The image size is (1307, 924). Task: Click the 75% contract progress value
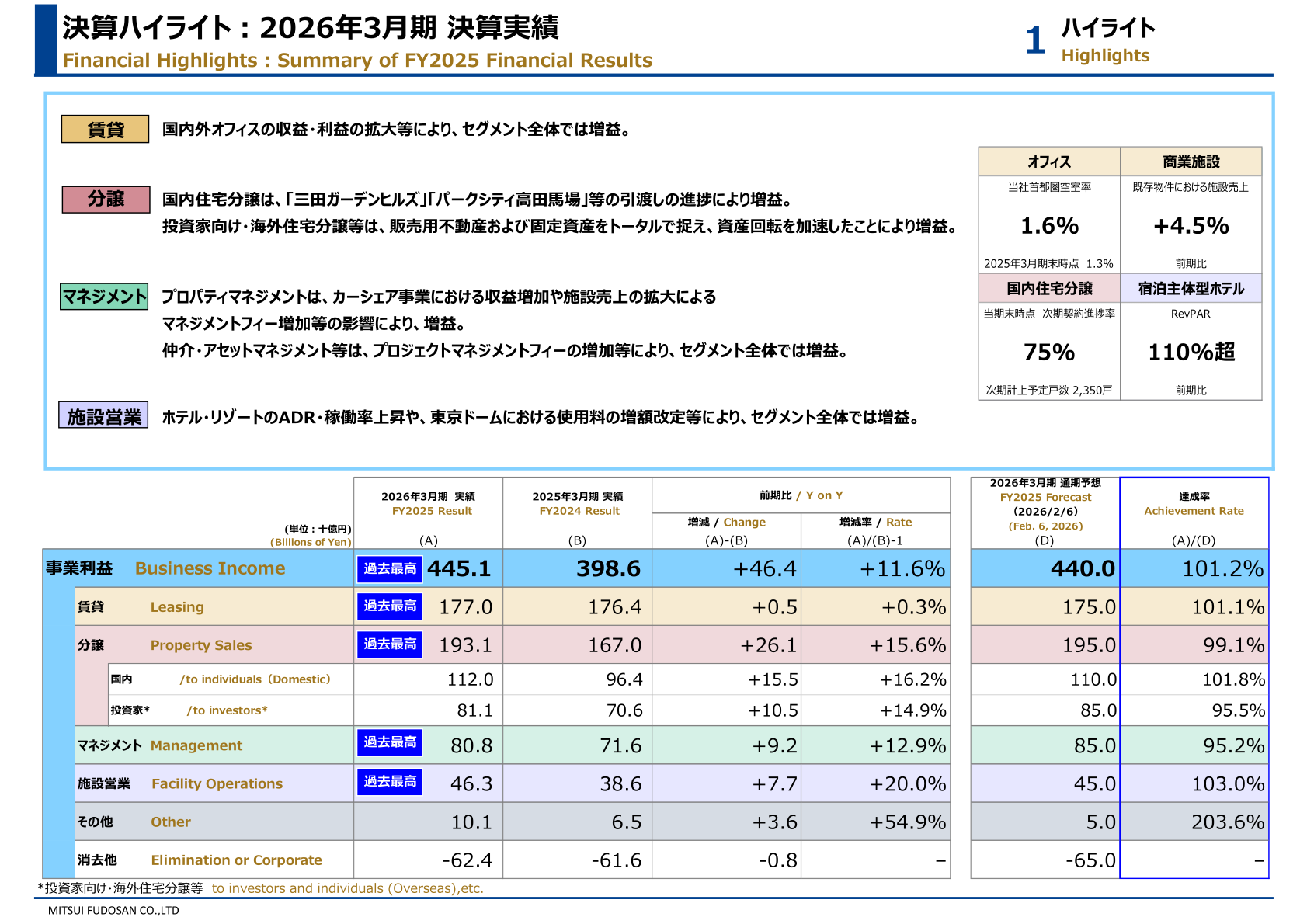click(1049, 352)
